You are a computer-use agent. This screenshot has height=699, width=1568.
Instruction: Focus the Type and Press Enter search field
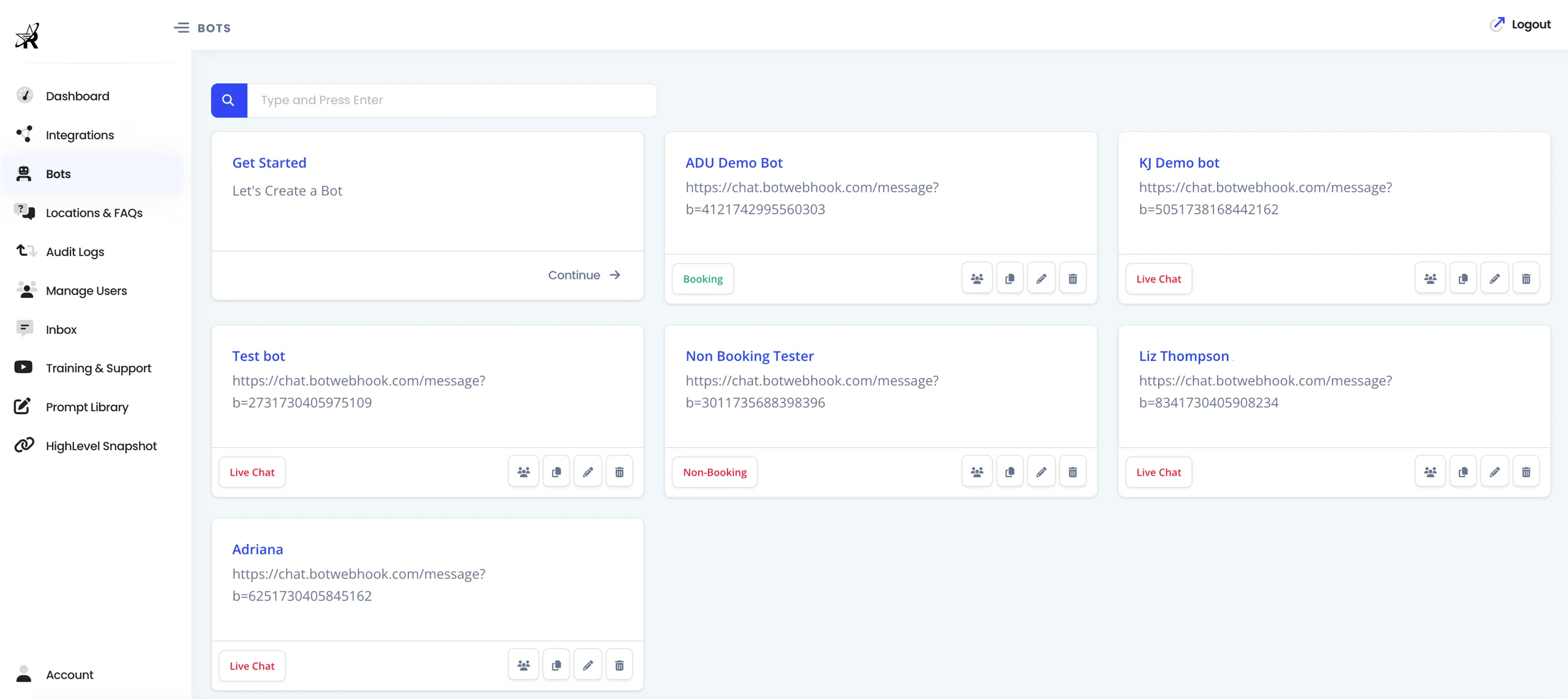452,100
